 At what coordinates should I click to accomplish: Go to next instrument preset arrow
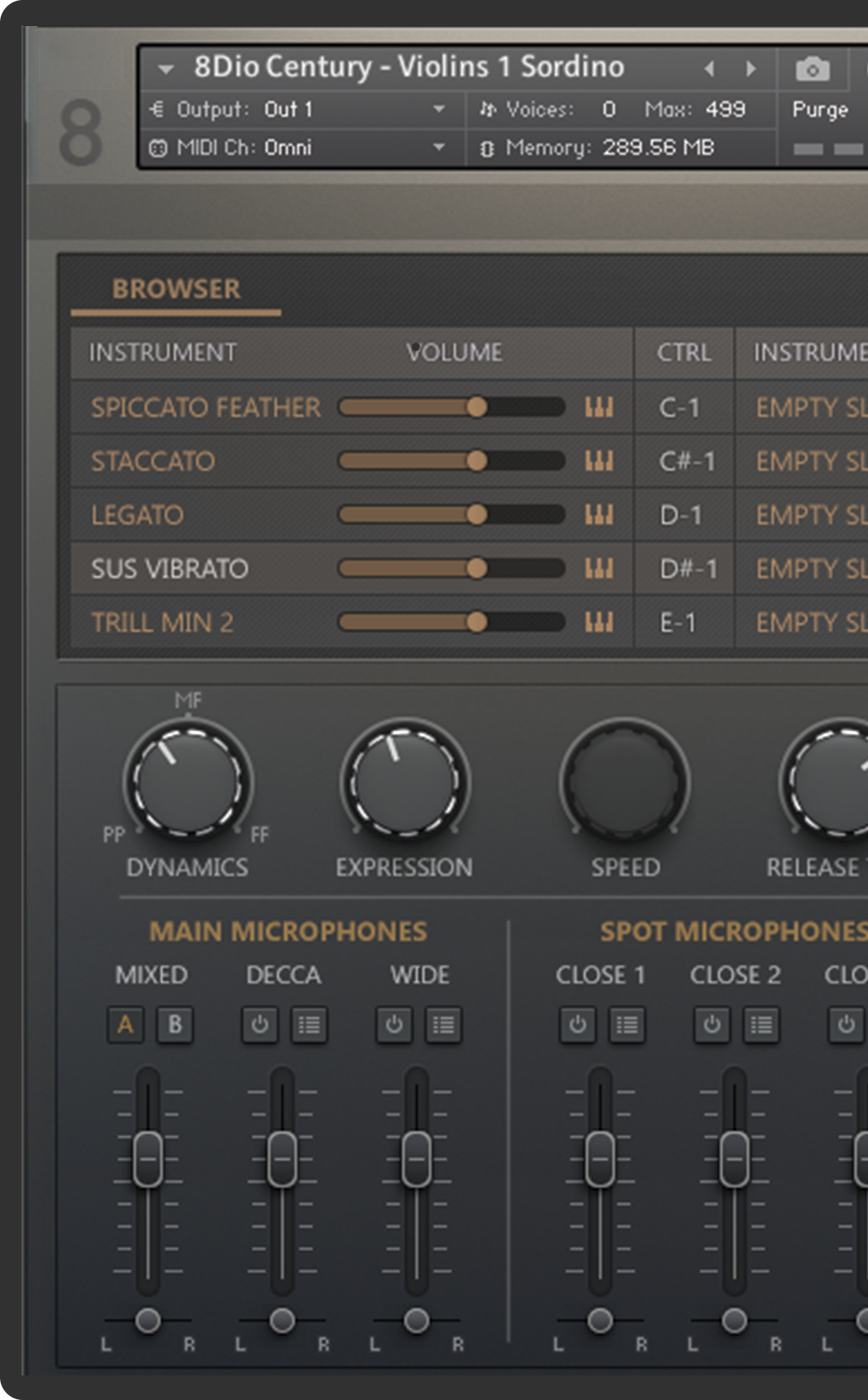pos(751,69)
